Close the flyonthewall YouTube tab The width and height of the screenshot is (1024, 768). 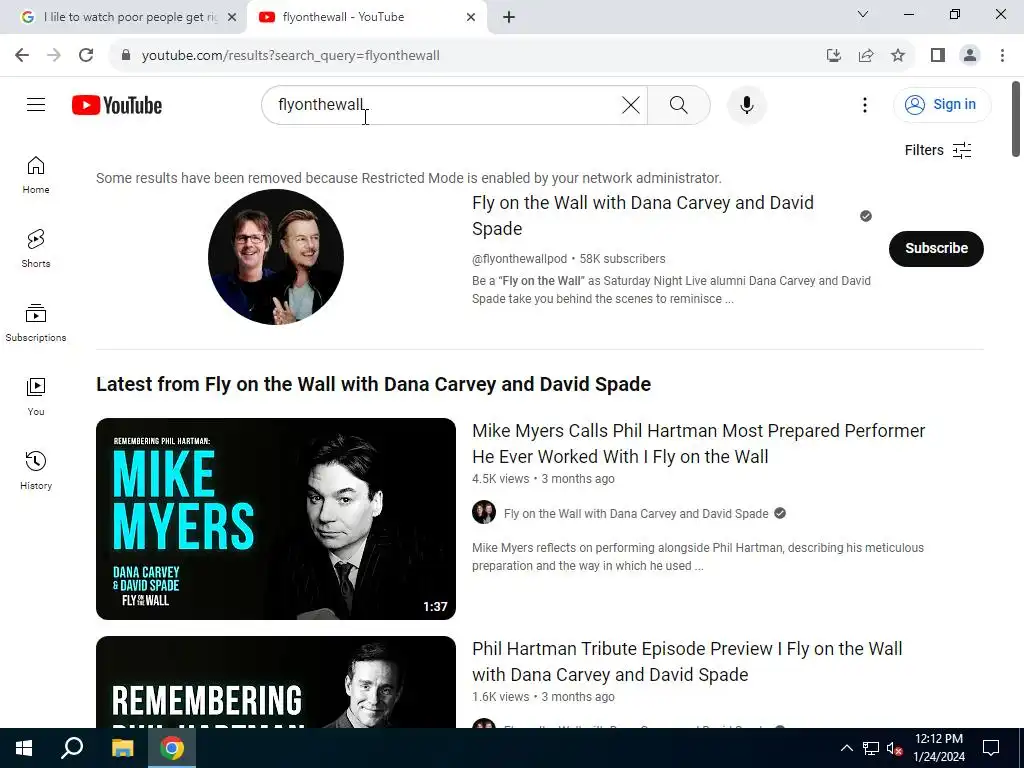click(x=471, y=17)
